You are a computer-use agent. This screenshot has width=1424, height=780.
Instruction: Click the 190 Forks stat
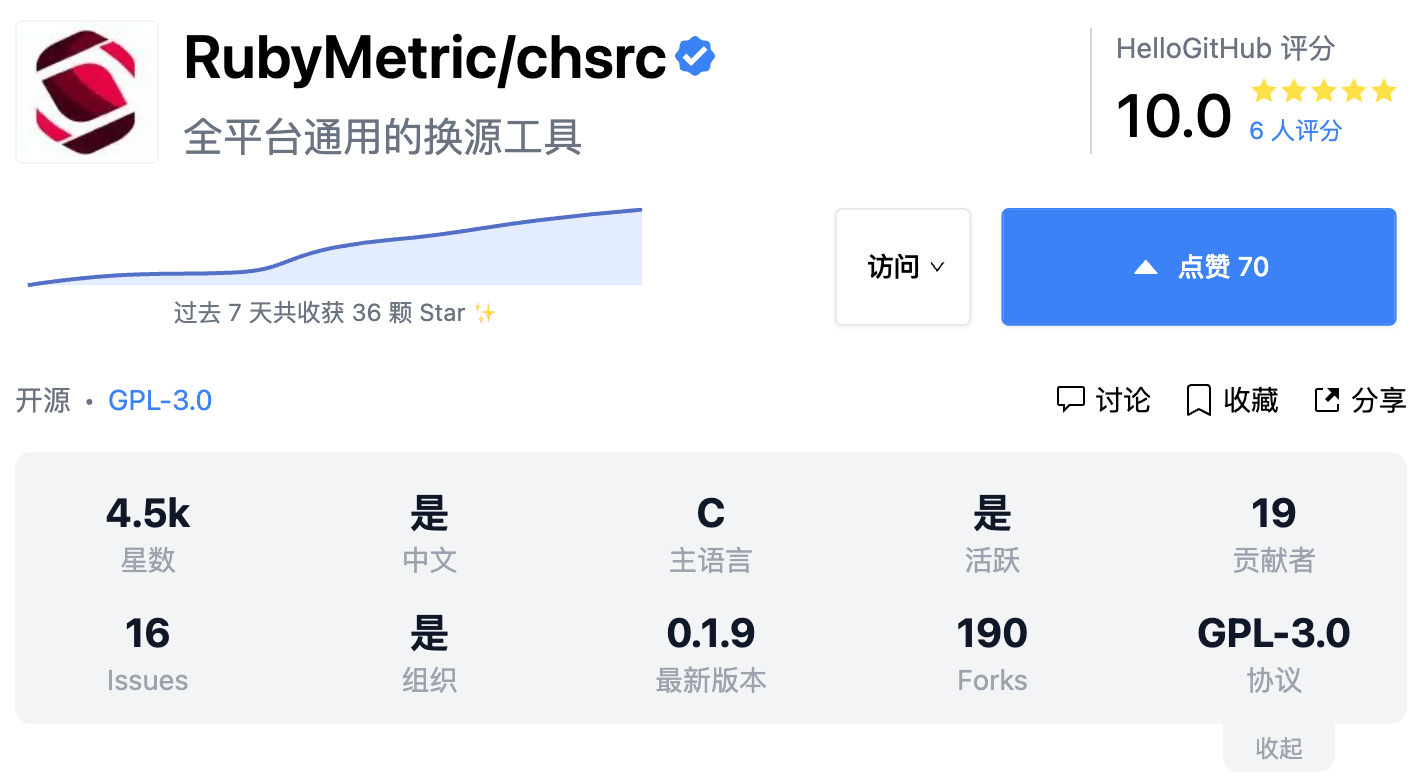(992, 655)
